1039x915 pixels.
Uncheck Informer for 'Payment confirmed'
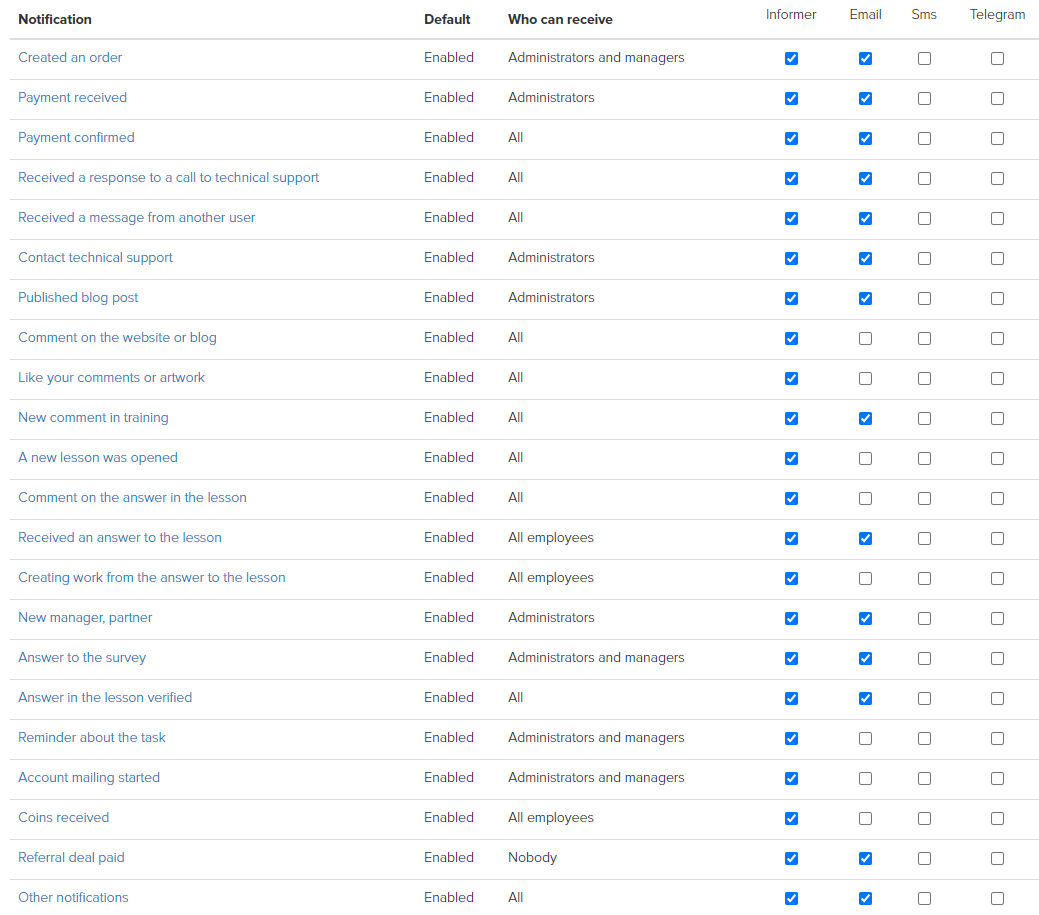coord(791,138)
